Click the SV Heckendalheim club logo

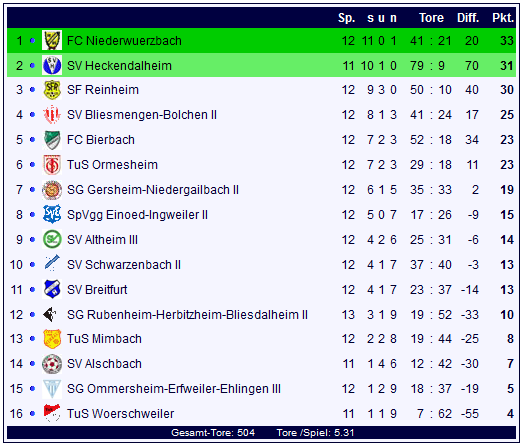pos(52,65)
